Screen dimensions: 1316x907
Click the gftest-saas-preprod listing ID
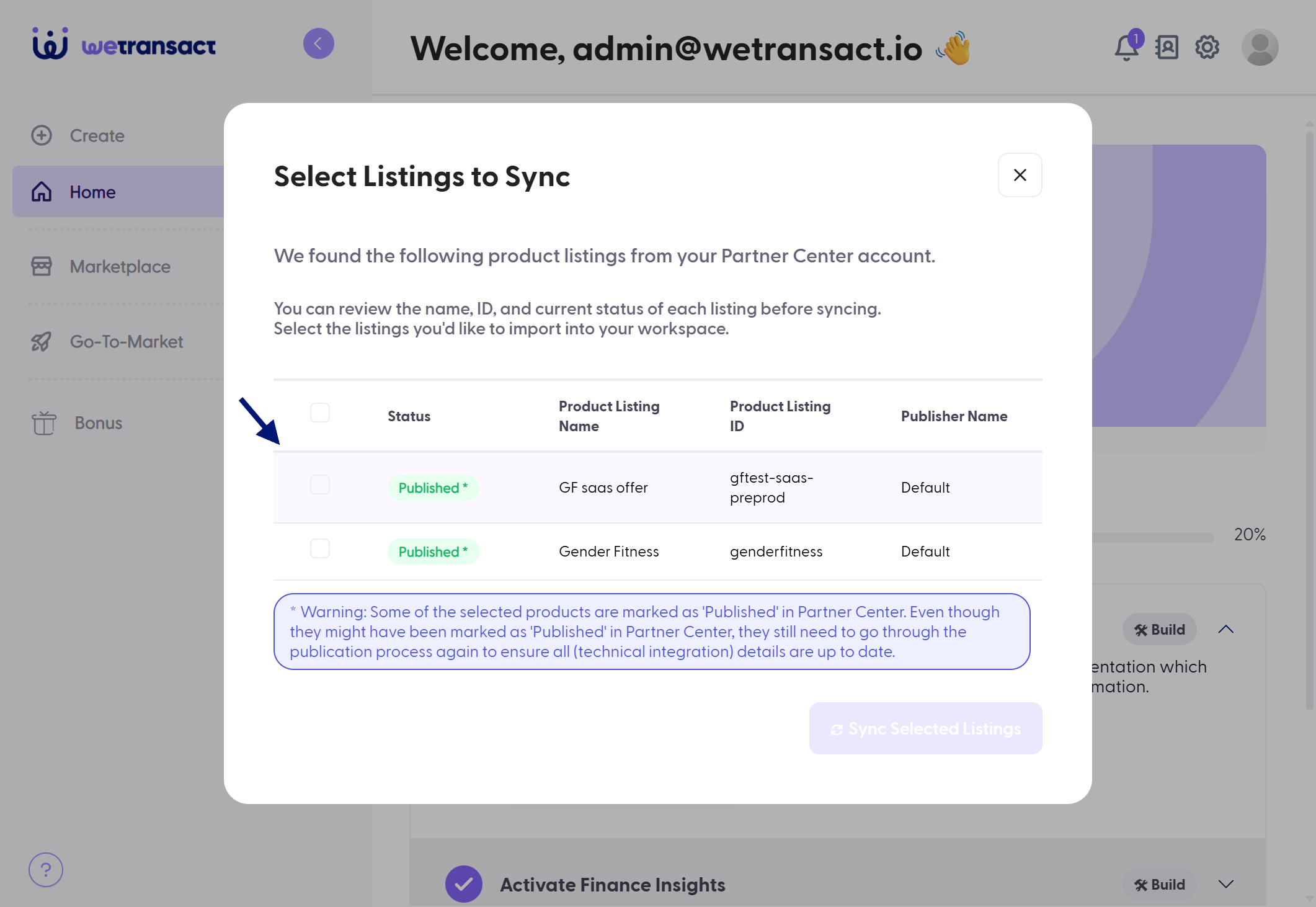(771, 488)
